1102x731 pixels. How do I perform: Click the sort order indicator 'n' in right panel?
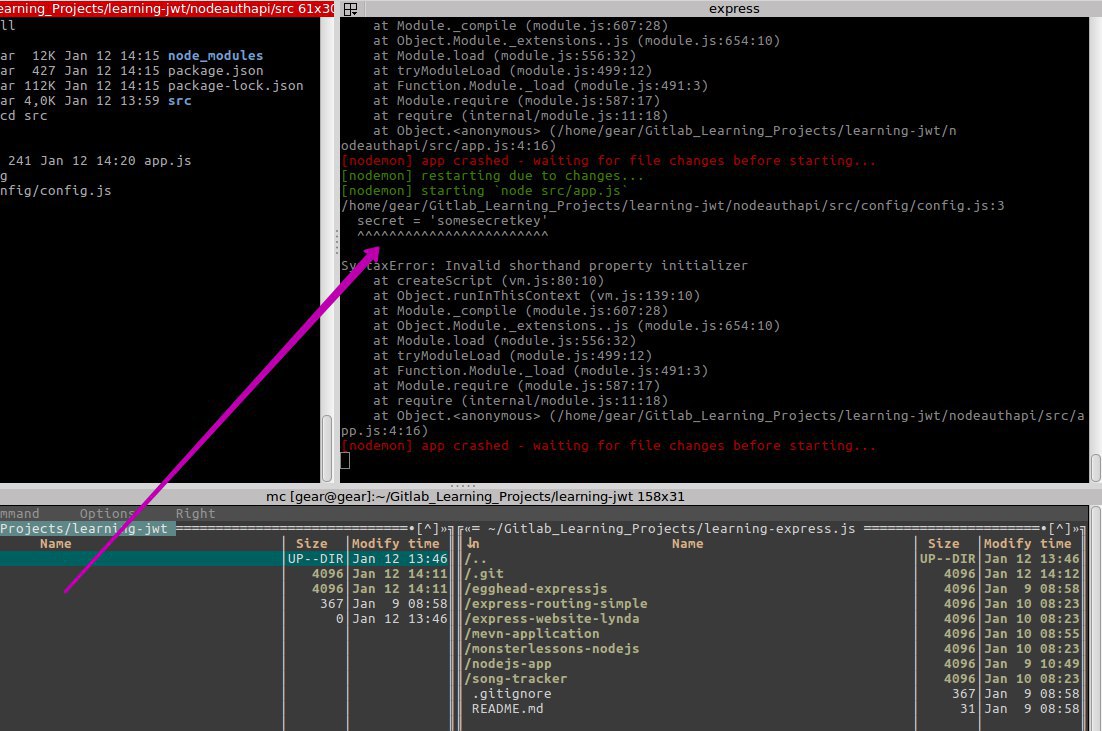[474, 543]
